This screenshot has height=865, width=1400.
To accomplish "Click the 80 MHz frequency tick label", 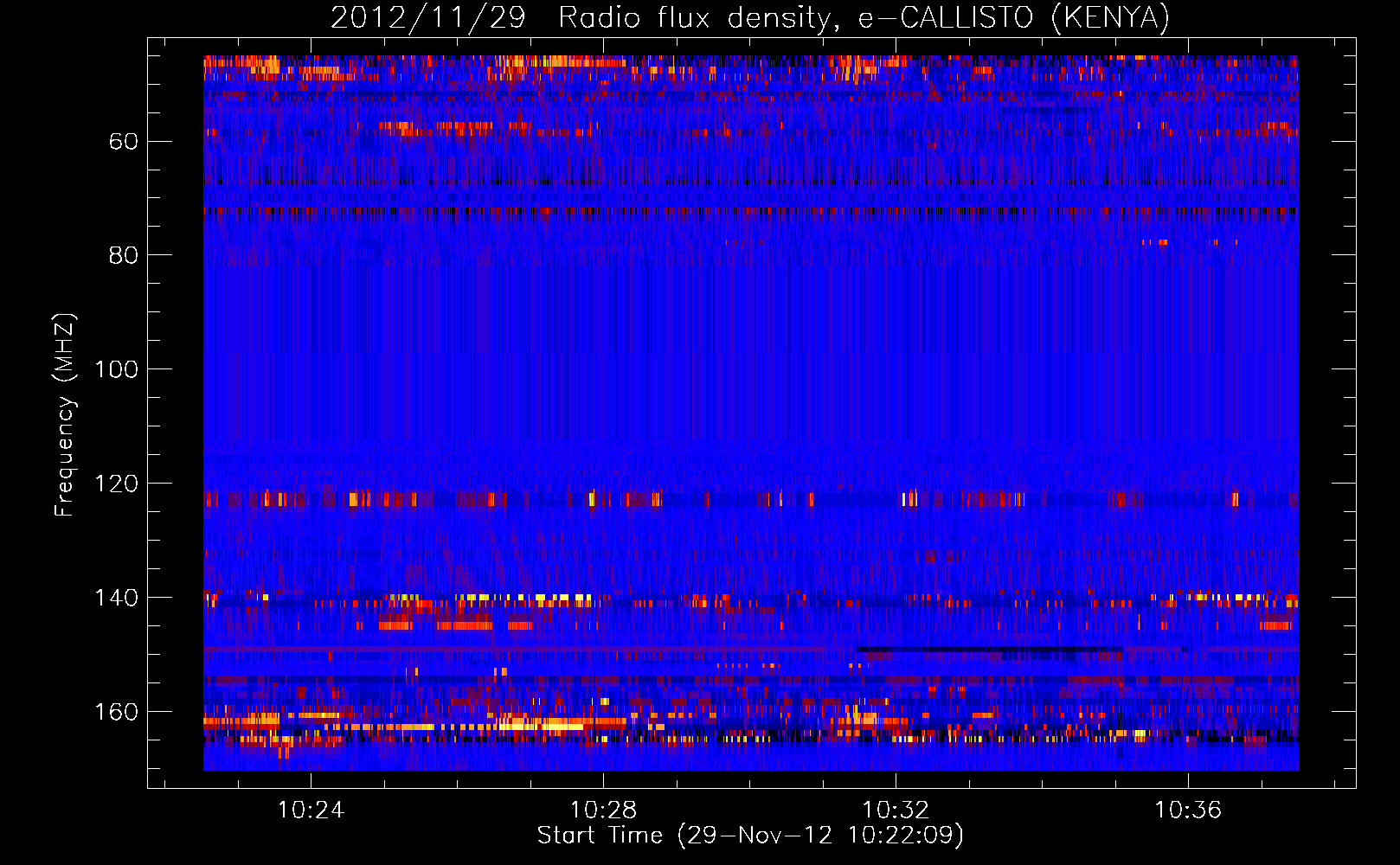I will [x=124, y=255].
